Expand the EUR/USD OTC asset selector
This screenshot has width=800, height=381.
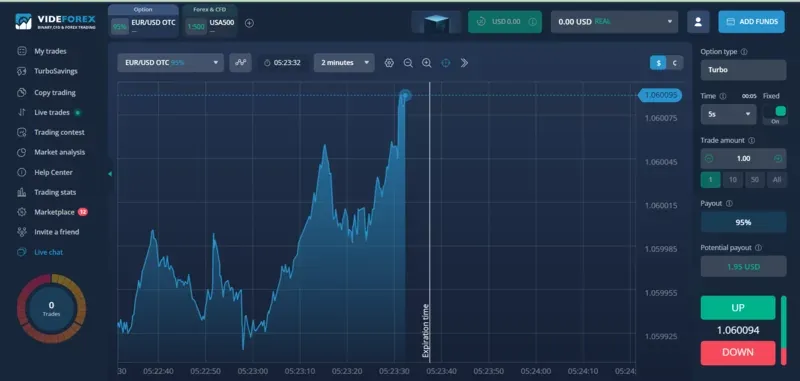tap(170, 63)
